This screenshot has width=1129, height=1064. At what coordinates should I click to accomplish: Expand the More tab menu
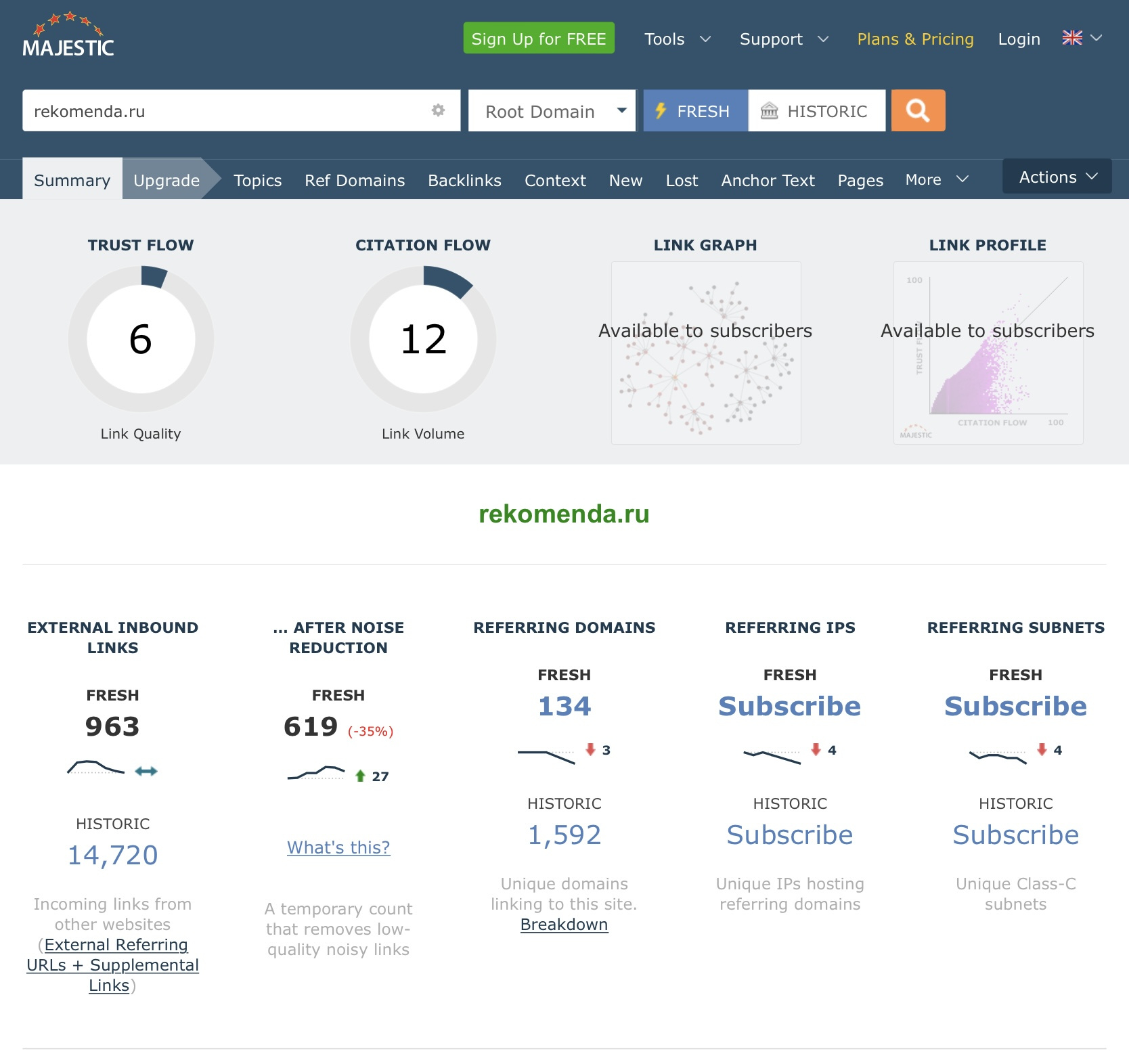(937, 179)
